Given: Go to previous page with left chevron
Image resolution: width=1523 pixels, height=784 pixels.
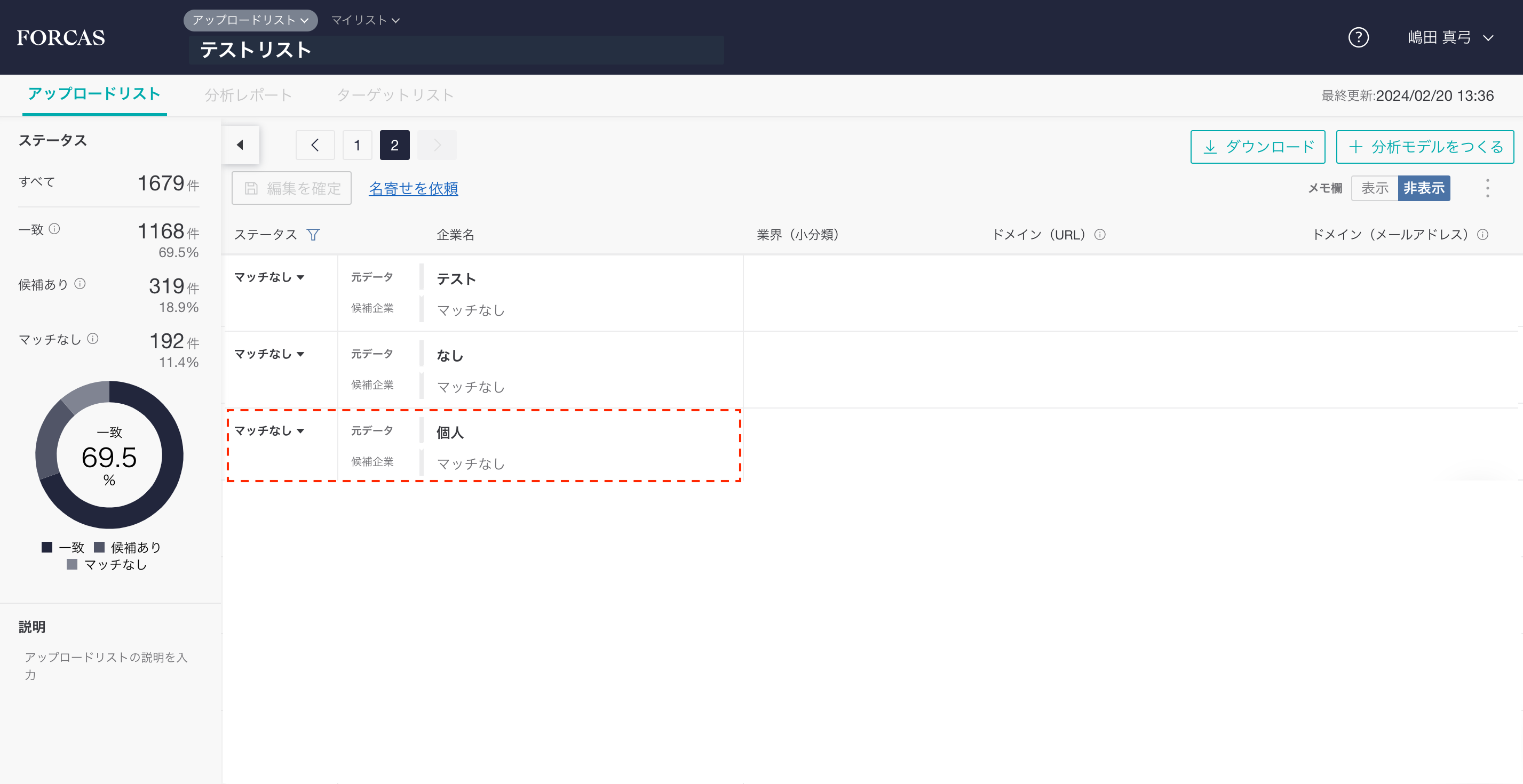Looking at the screenshot, I should pos(315,146).
